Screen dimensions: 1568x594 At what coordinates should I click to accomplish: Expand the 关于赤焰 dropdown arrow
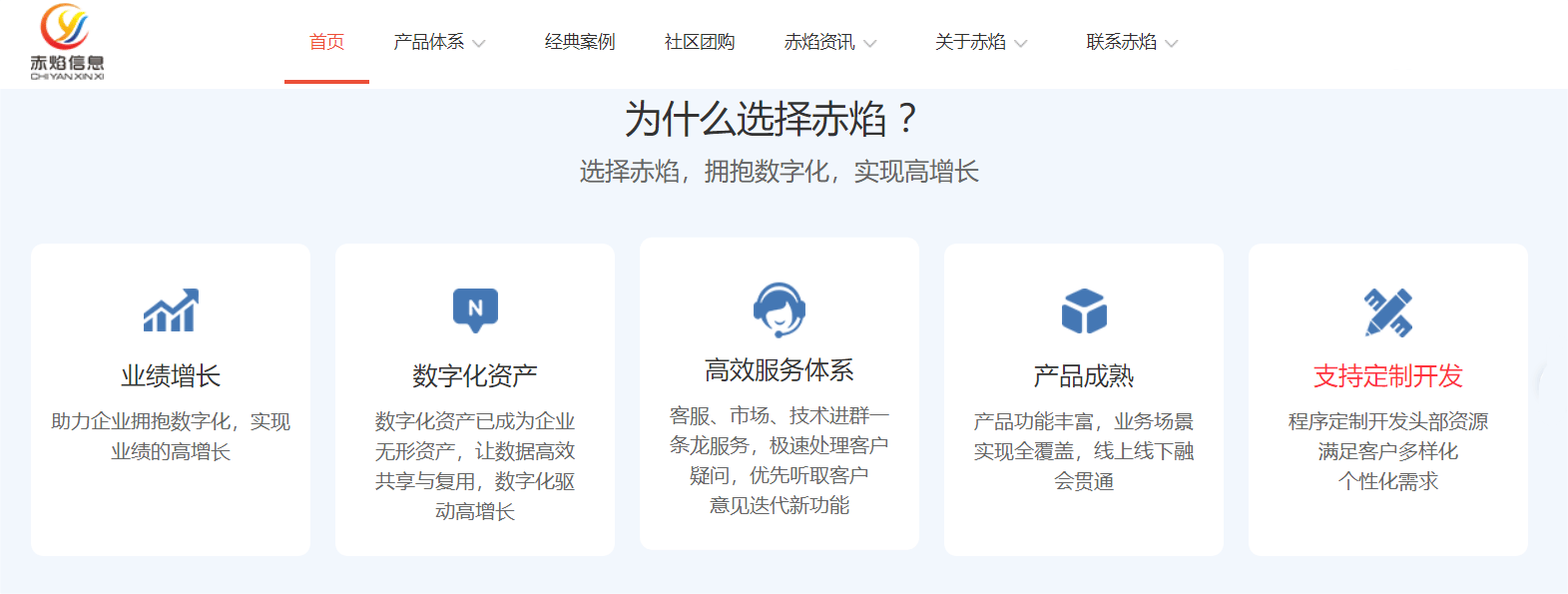coord(1020,43)
